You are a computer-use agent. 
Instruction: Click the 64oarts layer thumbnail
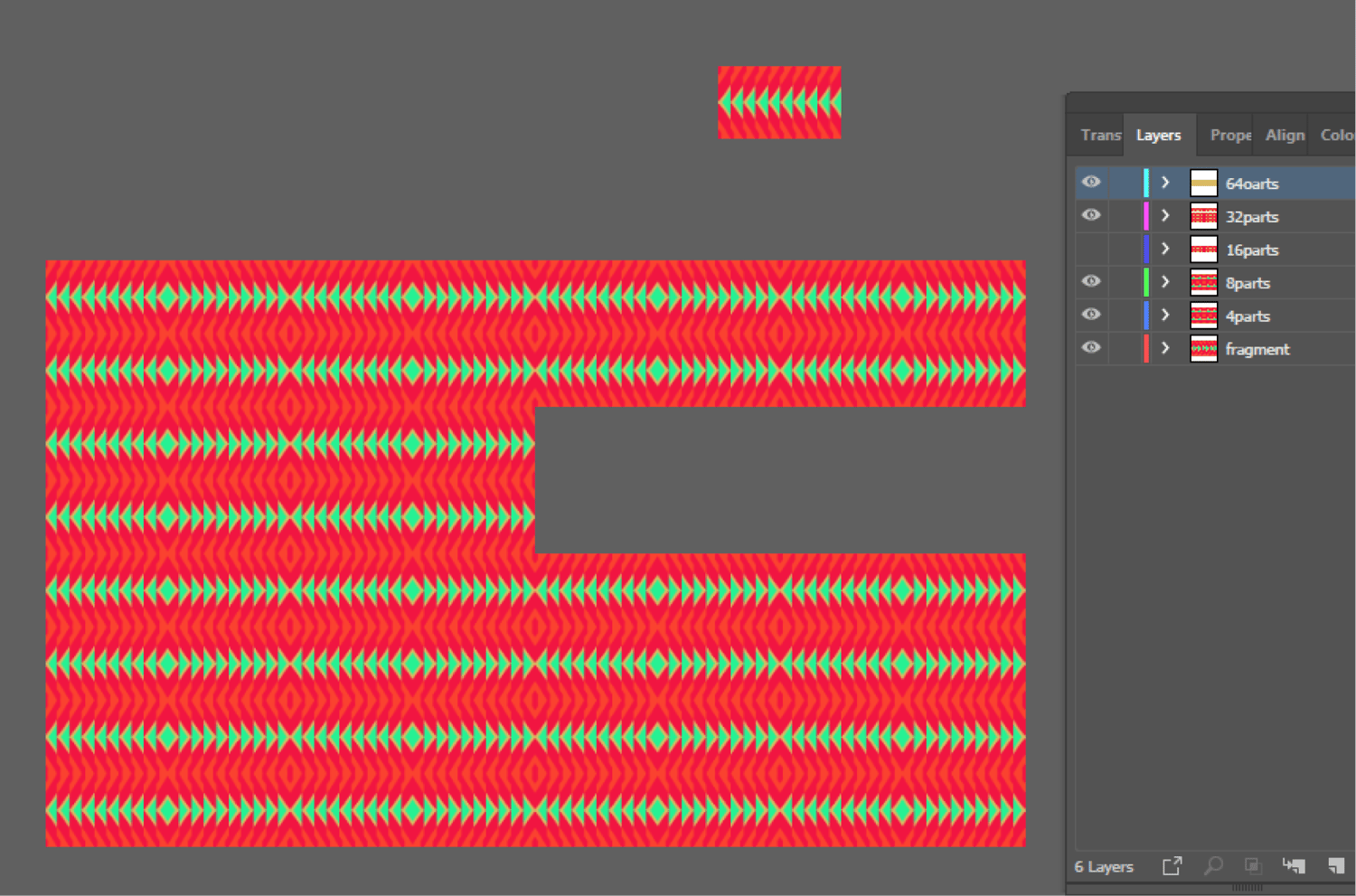[x=1203, y=184]
